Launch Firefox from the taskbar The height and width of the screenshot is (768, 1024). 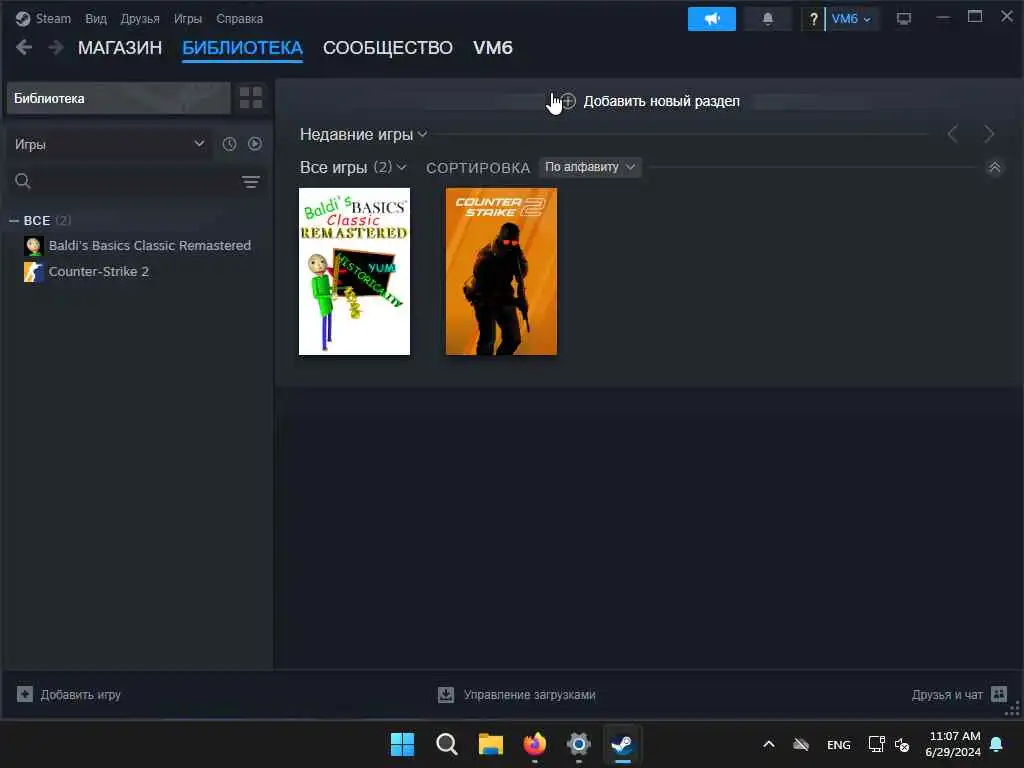[535, 744]
